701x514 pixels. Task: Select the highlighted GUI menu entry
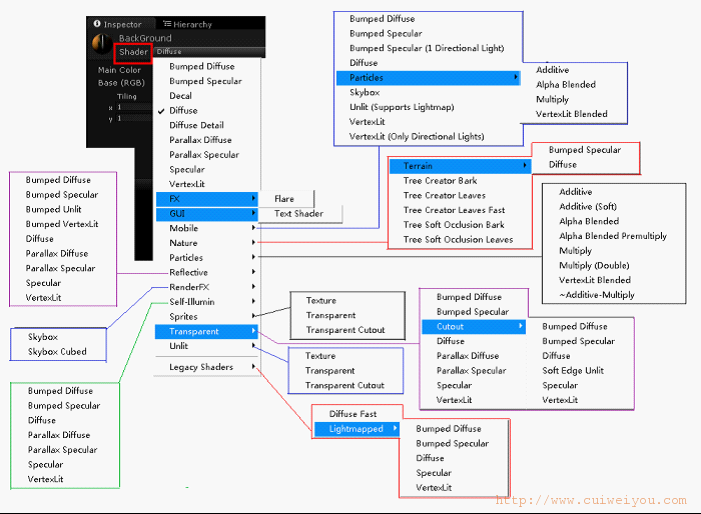(x=207, y=214)
